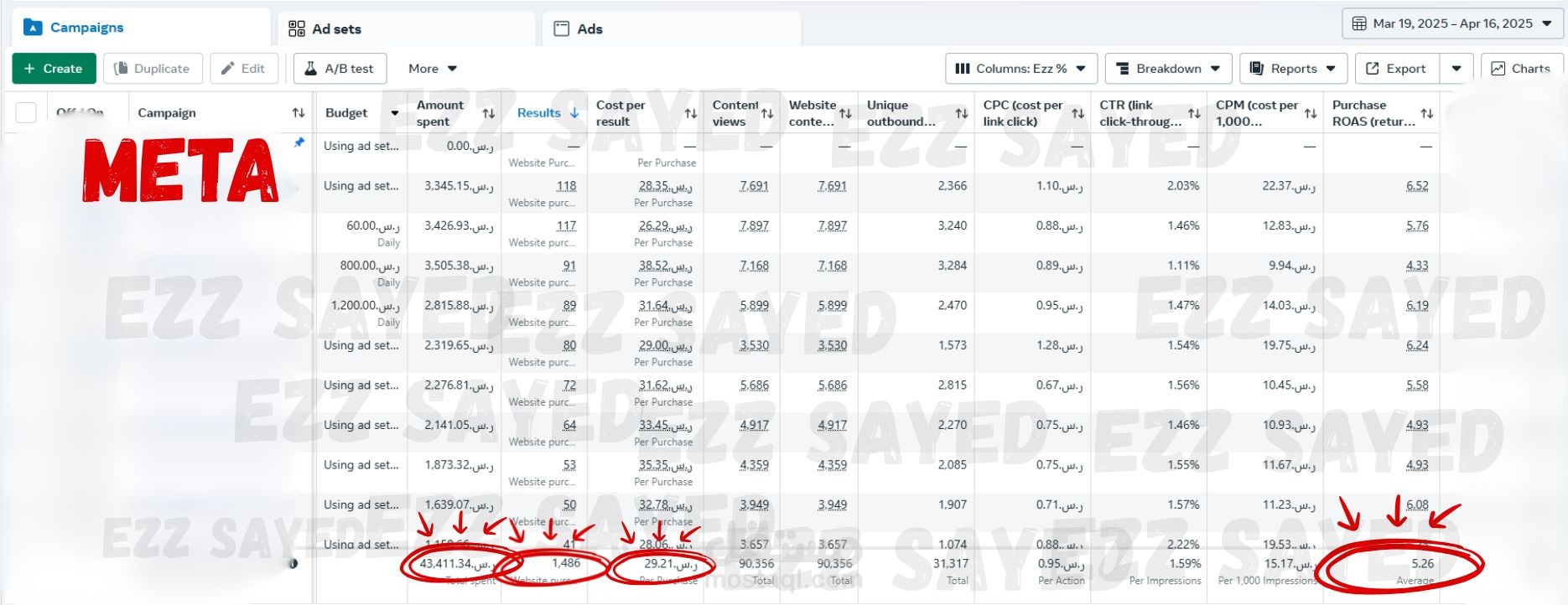Open the Breakdown dropdown
Viewport: 1568px width, 605px height.
[1168, 69]
